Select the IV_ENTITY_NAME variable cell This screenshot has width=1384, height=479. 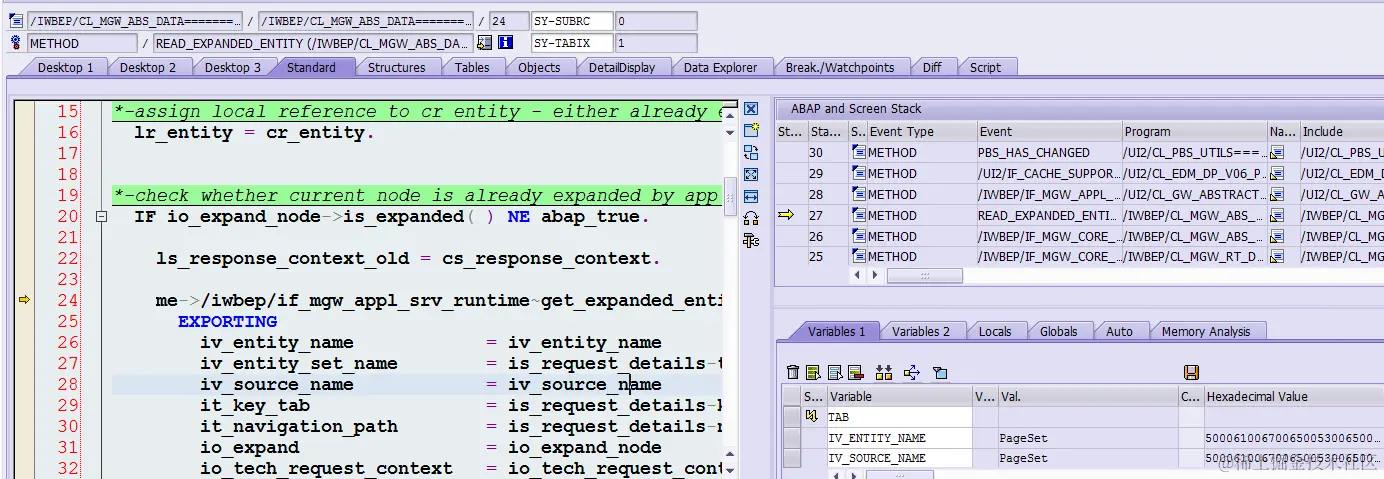pyautogui.click(x=899, y=438)
